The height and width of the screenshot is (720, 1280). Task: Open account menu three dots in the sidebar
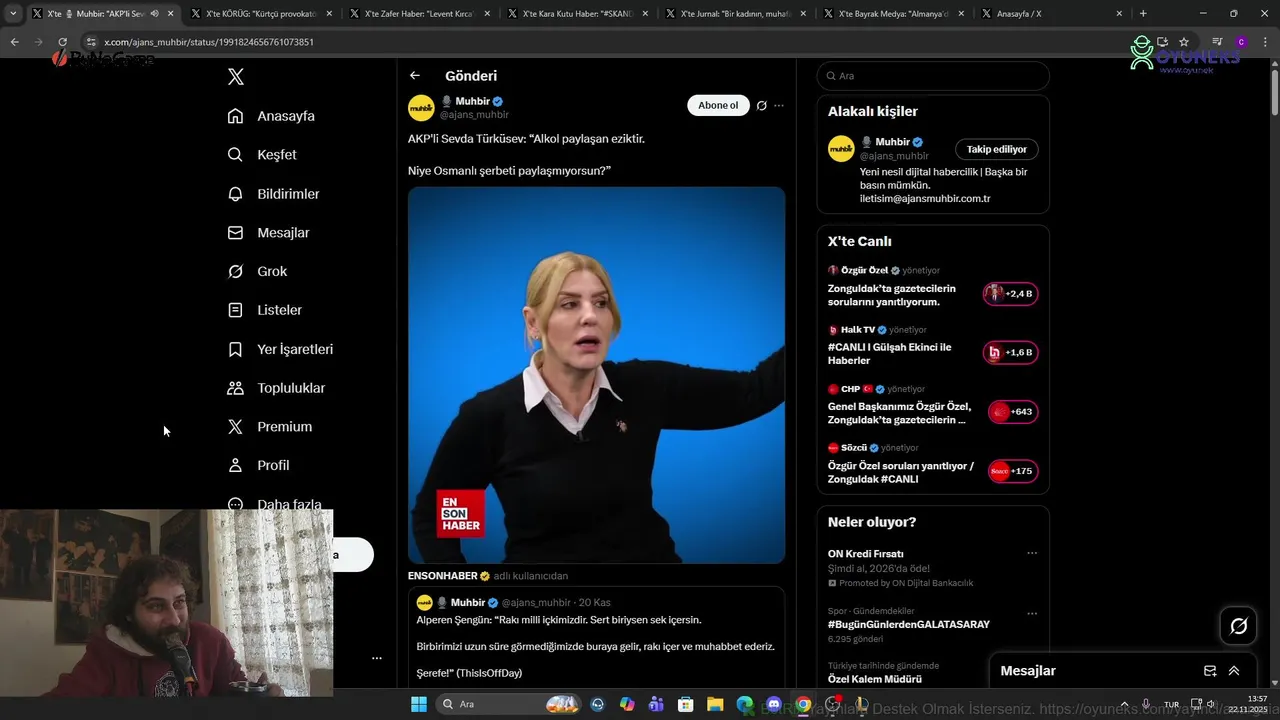[x=377, y=658]
